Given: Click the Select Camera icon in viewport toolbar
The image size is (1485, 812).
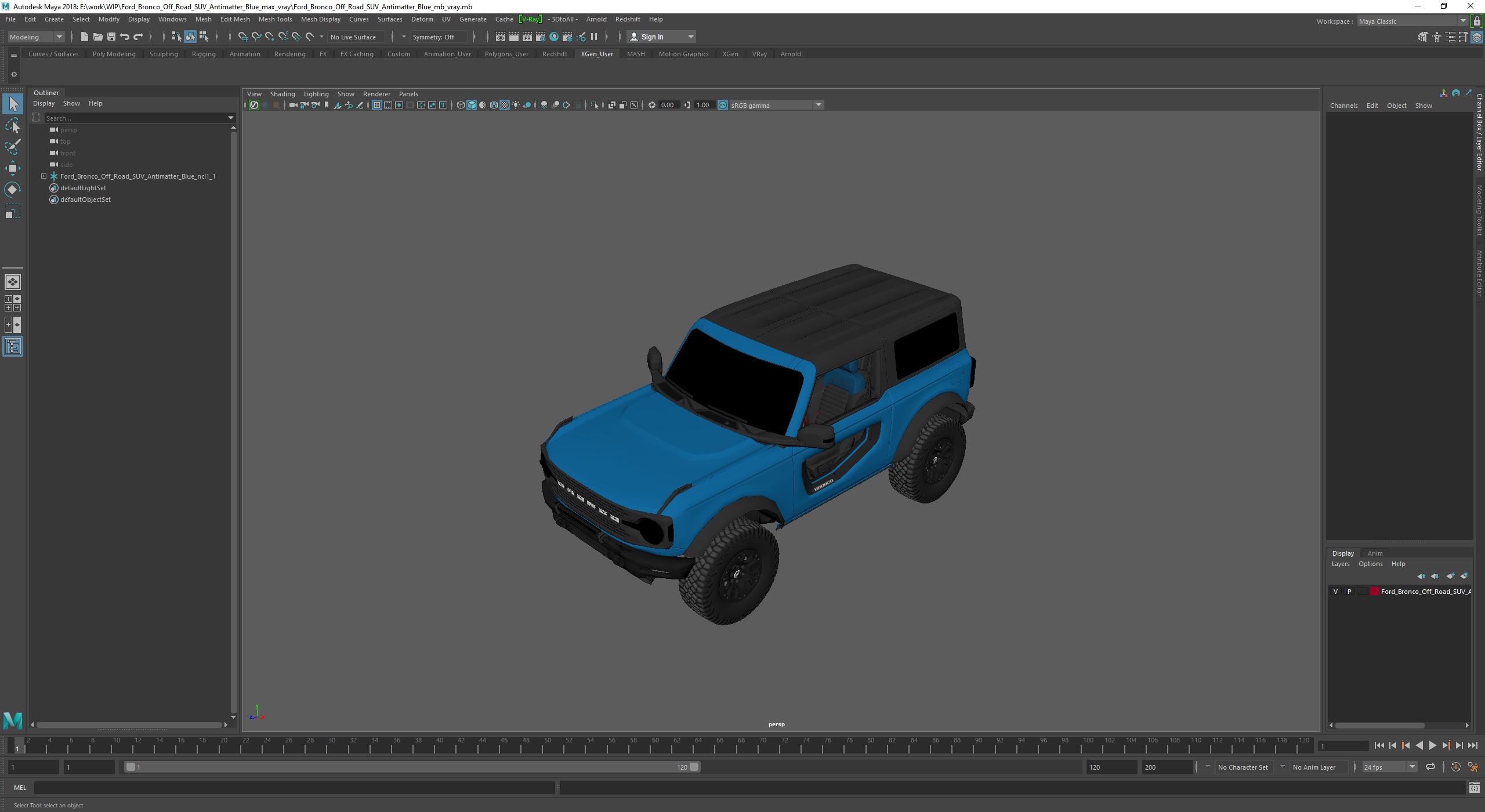Looking at the screenshot, I should point(293,105).
